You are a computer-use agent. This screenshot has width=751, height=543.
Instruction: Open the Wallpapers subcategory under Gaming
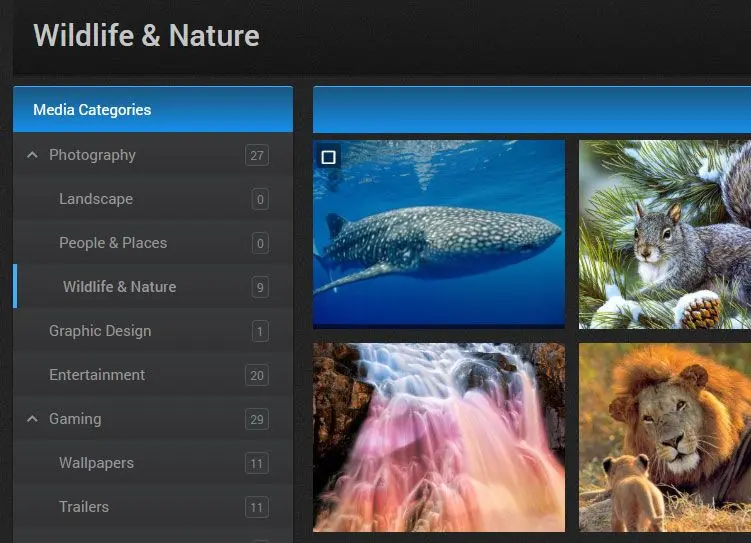coord(96,463)
